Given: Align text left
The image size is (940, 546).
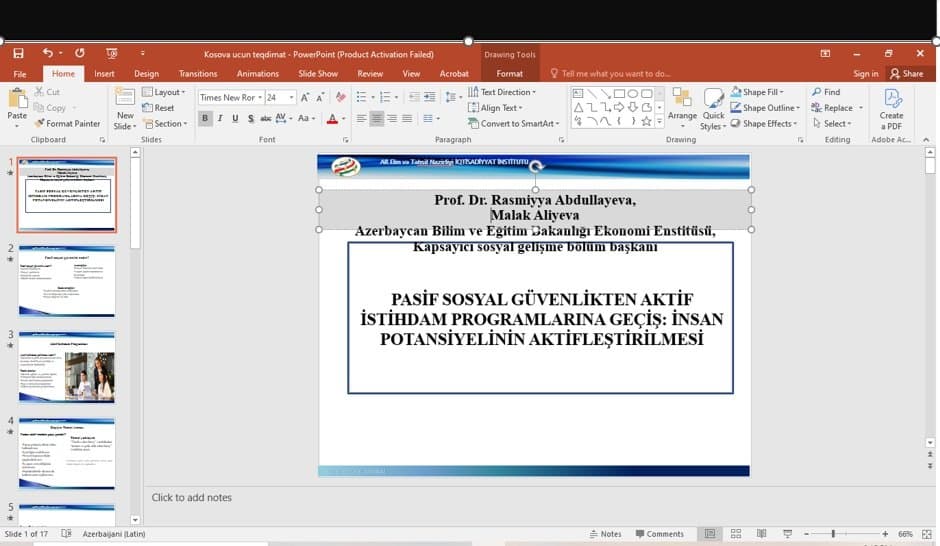Looking at the screenshot, I should point(361,118).
